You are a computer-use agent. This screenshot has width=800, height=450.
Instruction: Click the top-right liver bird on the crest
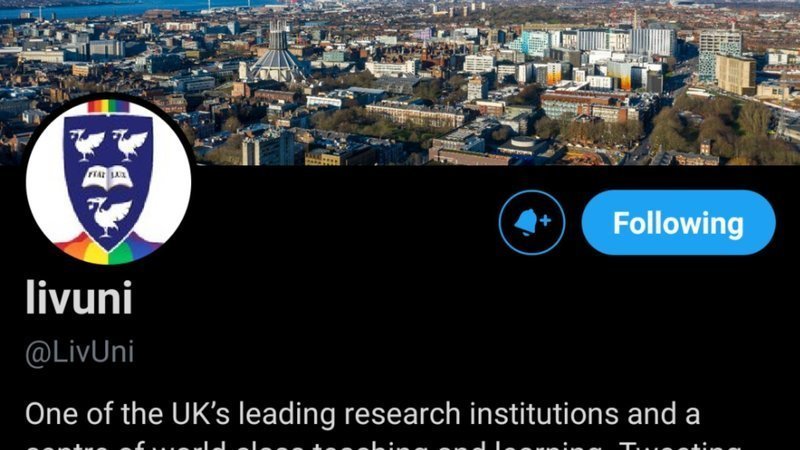coord(131,145)
